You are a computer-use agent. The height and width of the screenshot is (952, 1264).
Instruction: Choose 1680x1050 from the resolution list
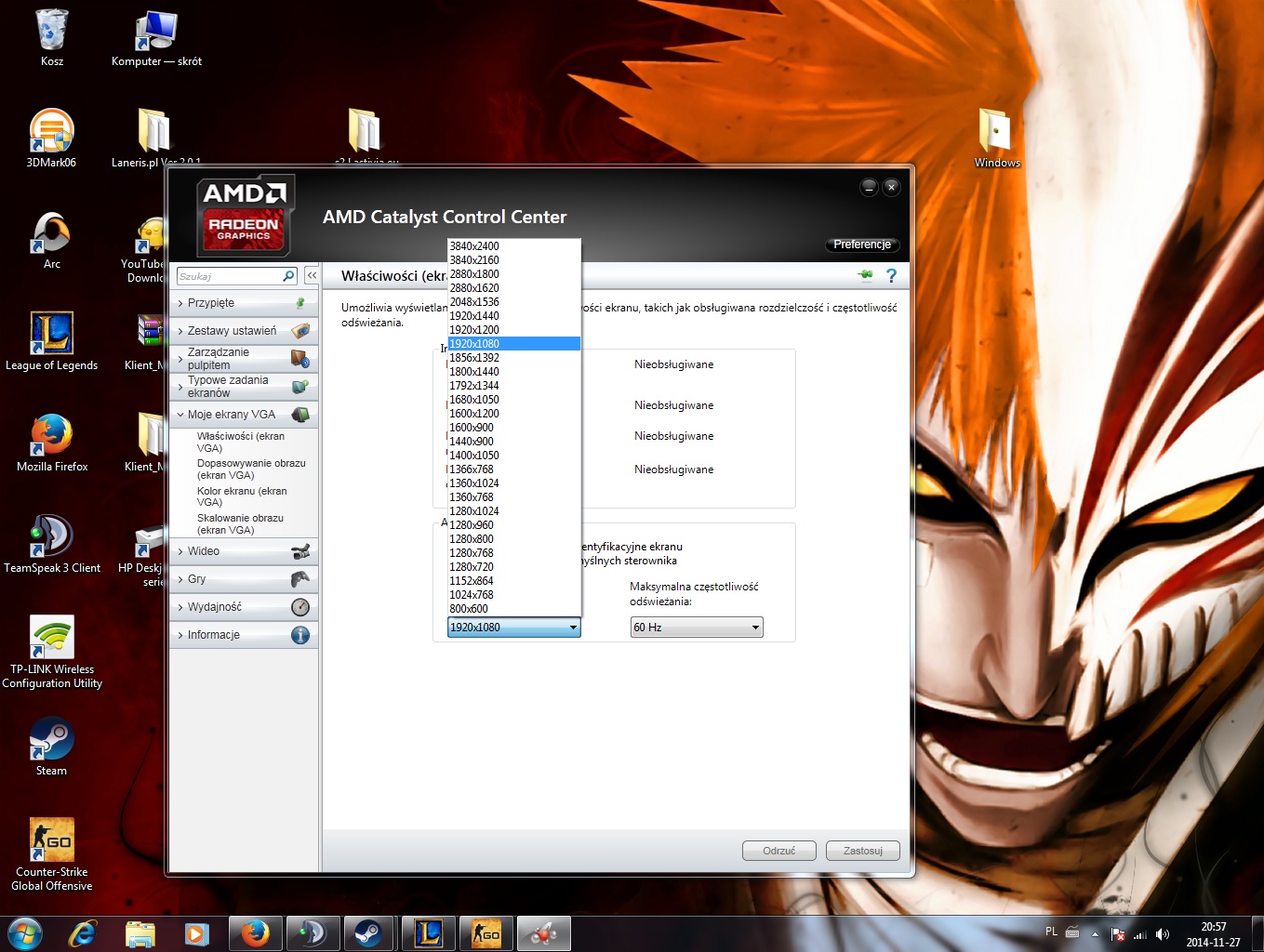514,400
